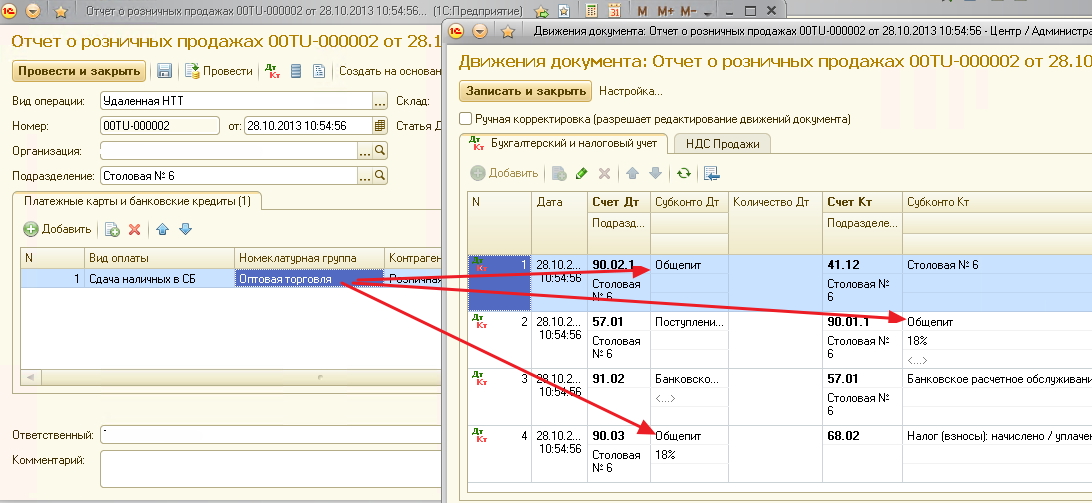Delete the payment row with red X
Viewport: 1092px width, 503px height.
tap(135, 229)
